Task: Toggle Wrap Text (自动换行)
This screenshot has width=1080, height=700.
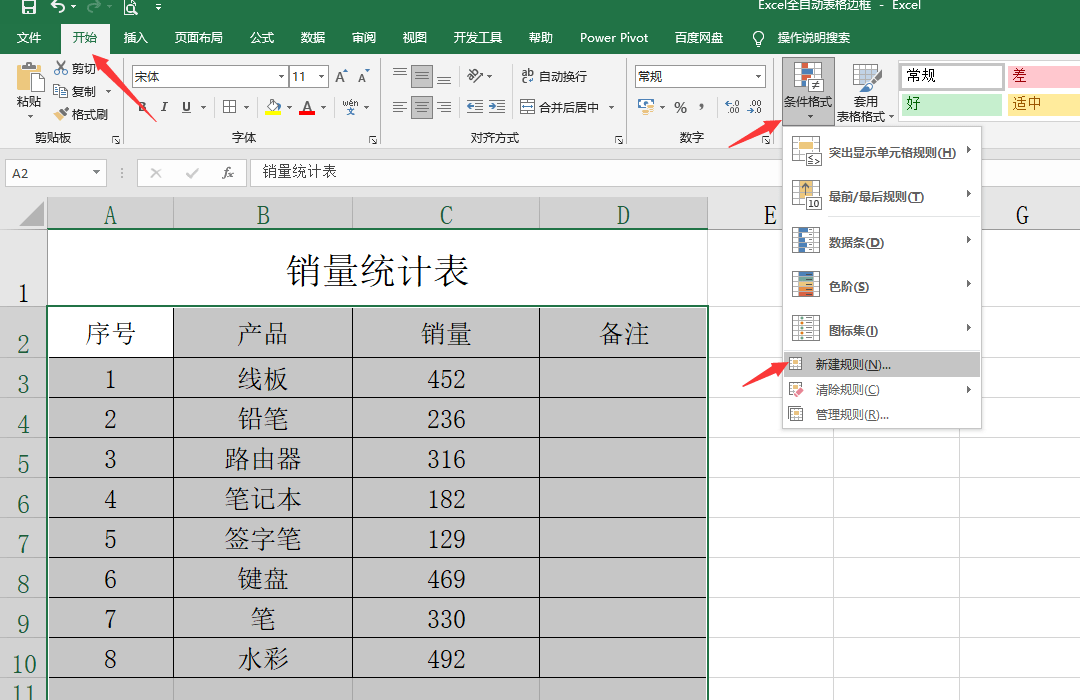Action: [x=554, y=76]
